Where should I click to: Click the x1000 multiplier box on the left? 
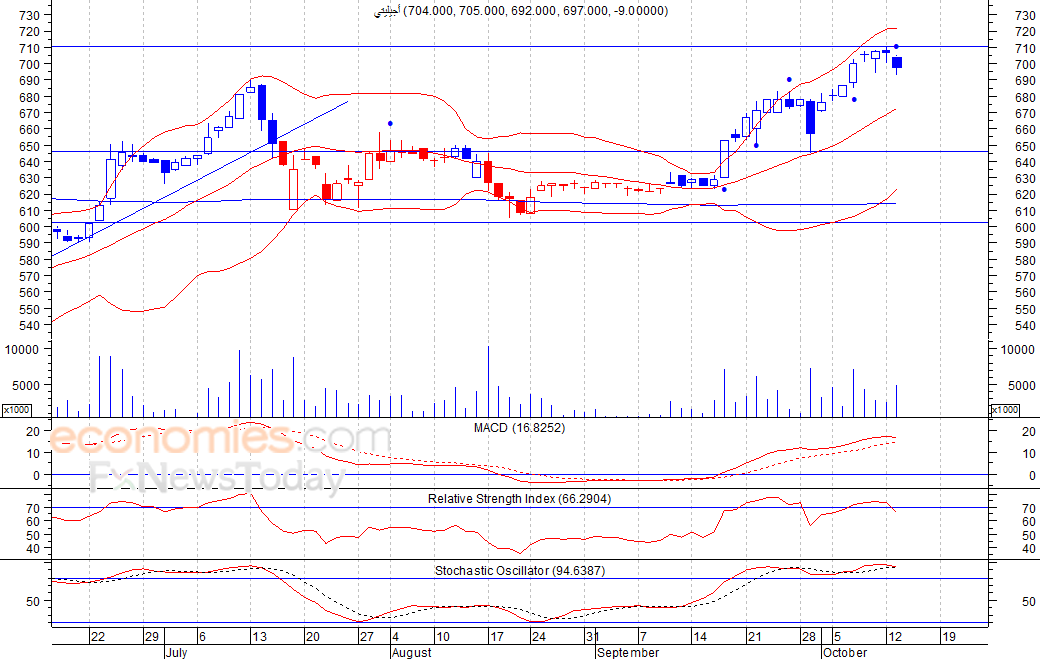[x=17, y=410]
